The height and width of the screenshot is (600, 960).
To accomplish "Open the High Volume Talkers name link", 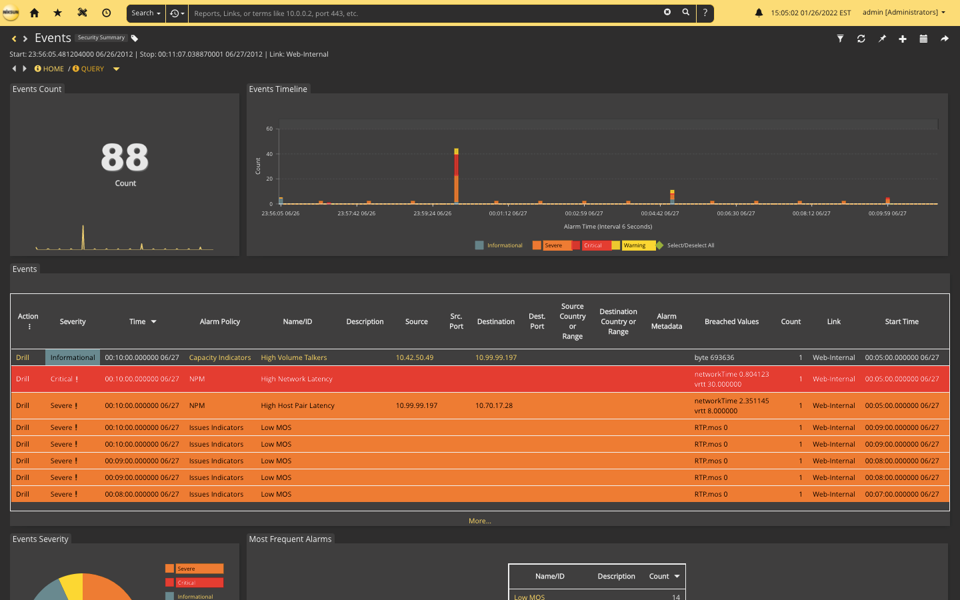I will coord(294,358).
